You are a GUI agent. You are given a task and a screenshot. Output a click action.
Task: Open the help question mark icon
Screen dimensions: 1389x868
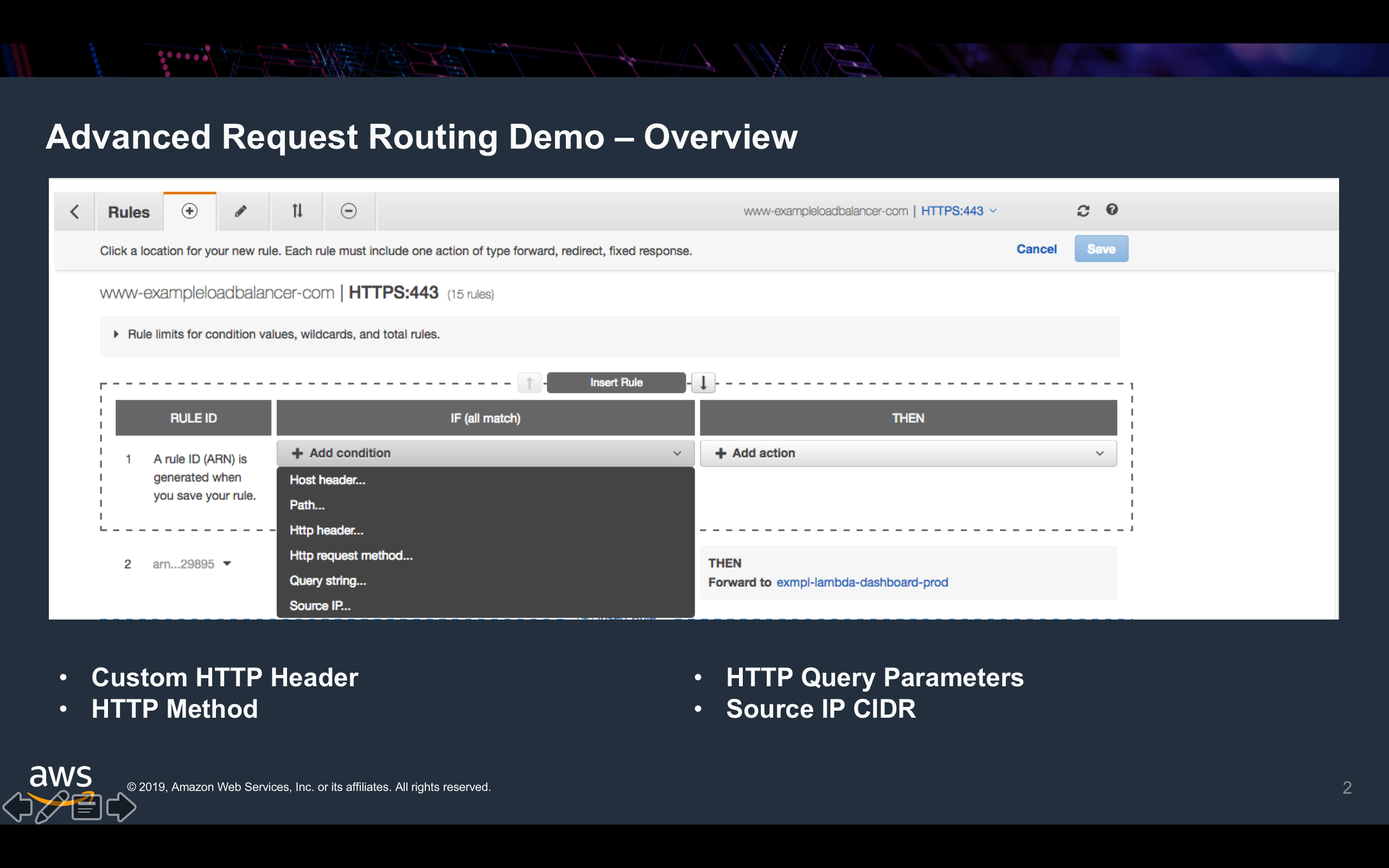pos(1112,209)
